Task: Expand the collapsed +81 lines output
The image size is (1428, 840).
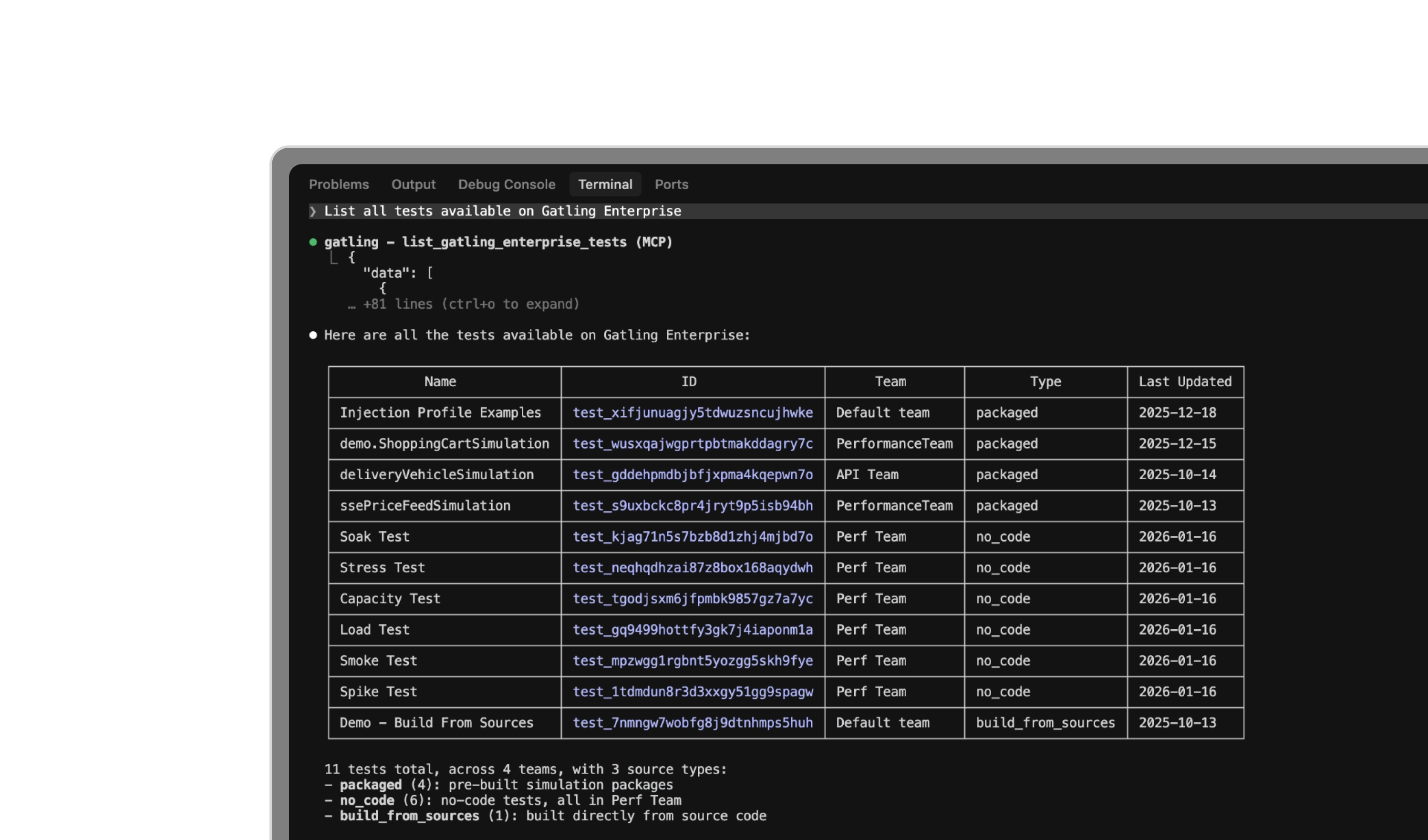Action: (470, 305)
